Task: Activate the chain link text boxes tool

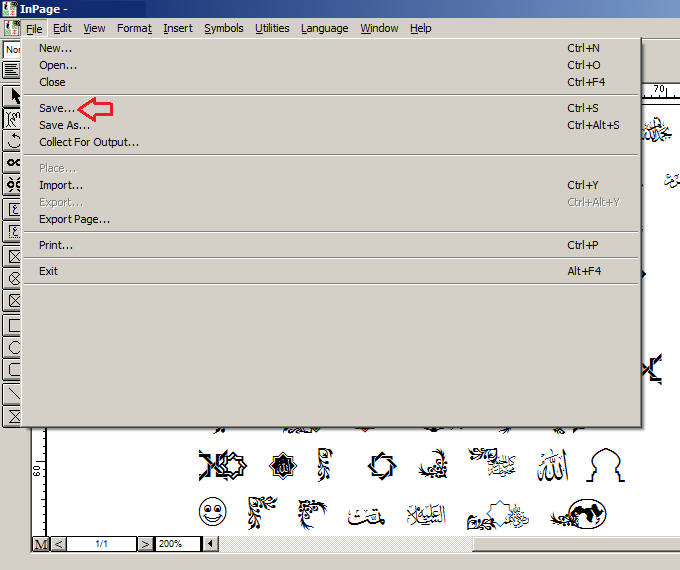Action: [13, 162]
